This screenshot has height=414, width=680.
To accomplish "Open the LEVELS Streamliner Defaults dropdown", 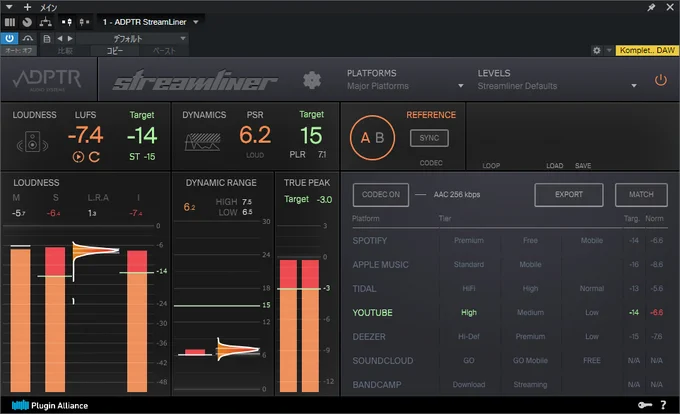I will coord(557,86).
